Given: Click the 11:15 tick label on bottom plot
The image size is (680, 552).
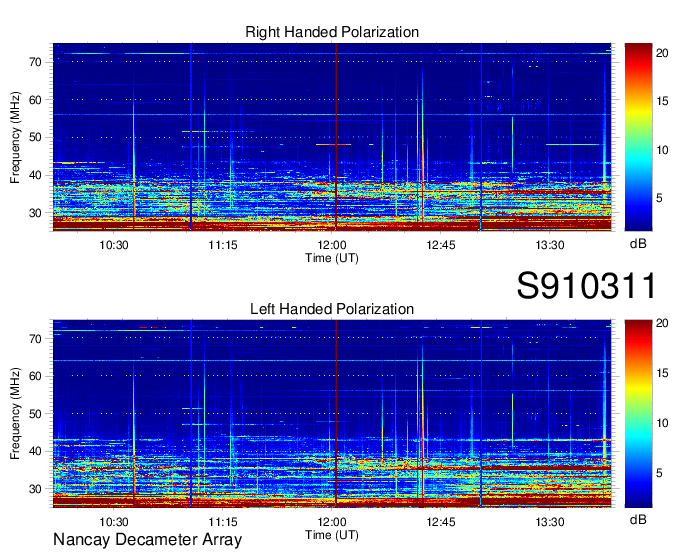Looking at the screenshot, I should click(x=223, y=522).
